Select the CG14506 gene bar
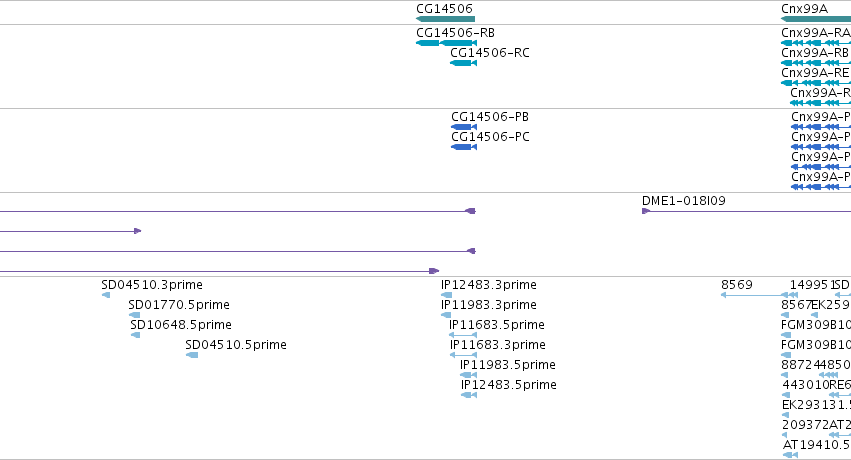The height and width of the screenshot is (460, 851). [x=446, y=20]
